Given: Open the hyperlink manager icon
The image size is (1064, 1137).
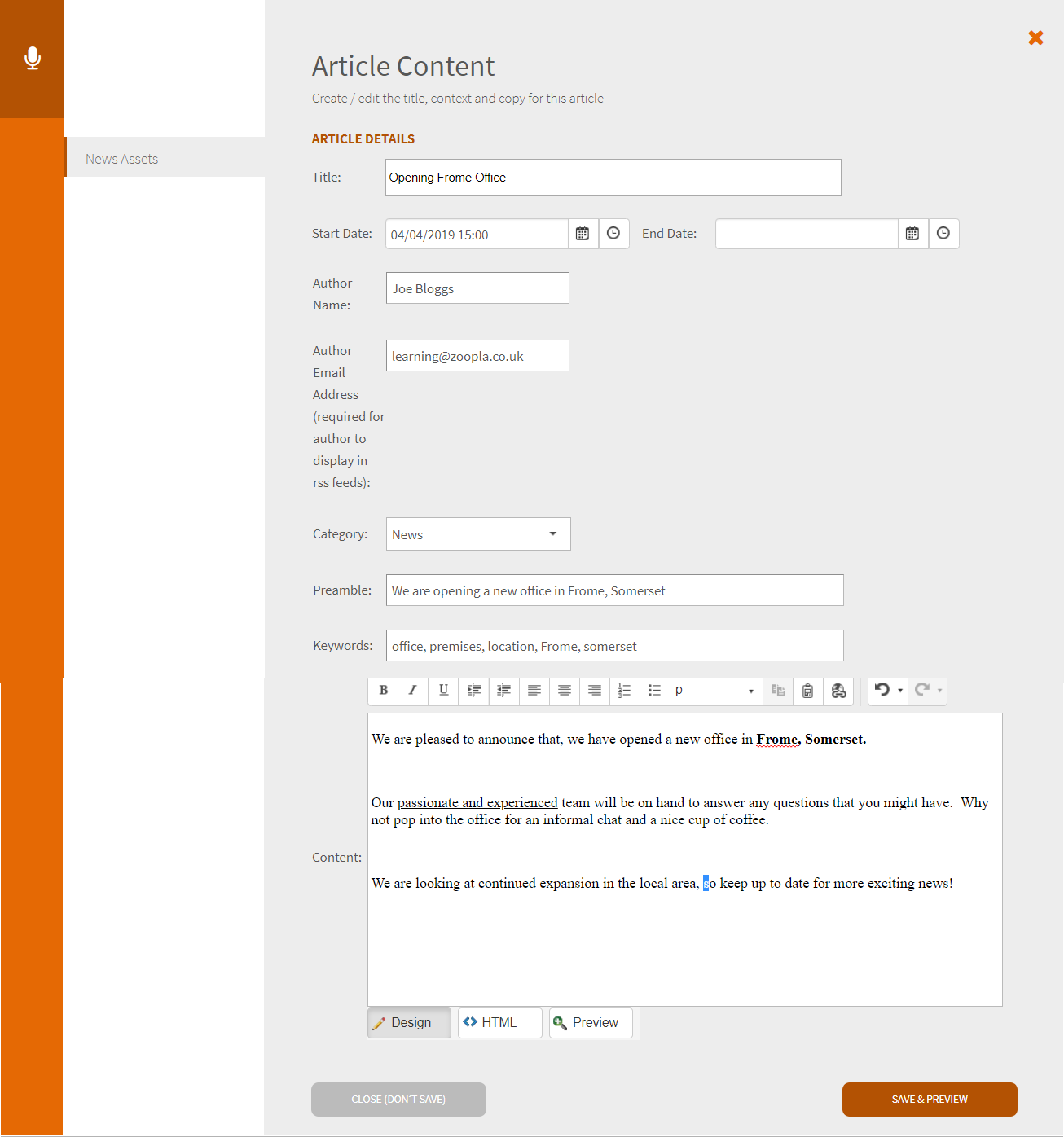Looking at the screenshot, I should click(x=839, y=691).
